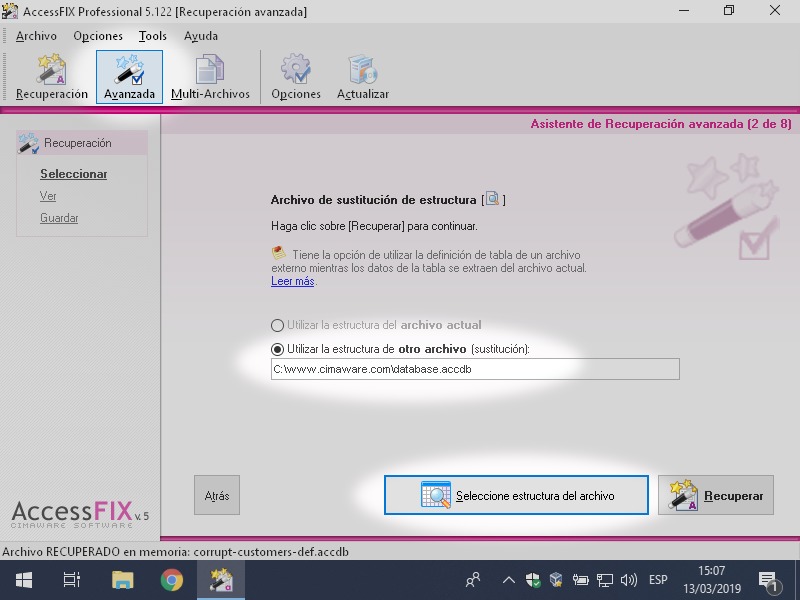Open the Archivo menu
This screenshot has width=800, height=600.
(x=36, y=36)
